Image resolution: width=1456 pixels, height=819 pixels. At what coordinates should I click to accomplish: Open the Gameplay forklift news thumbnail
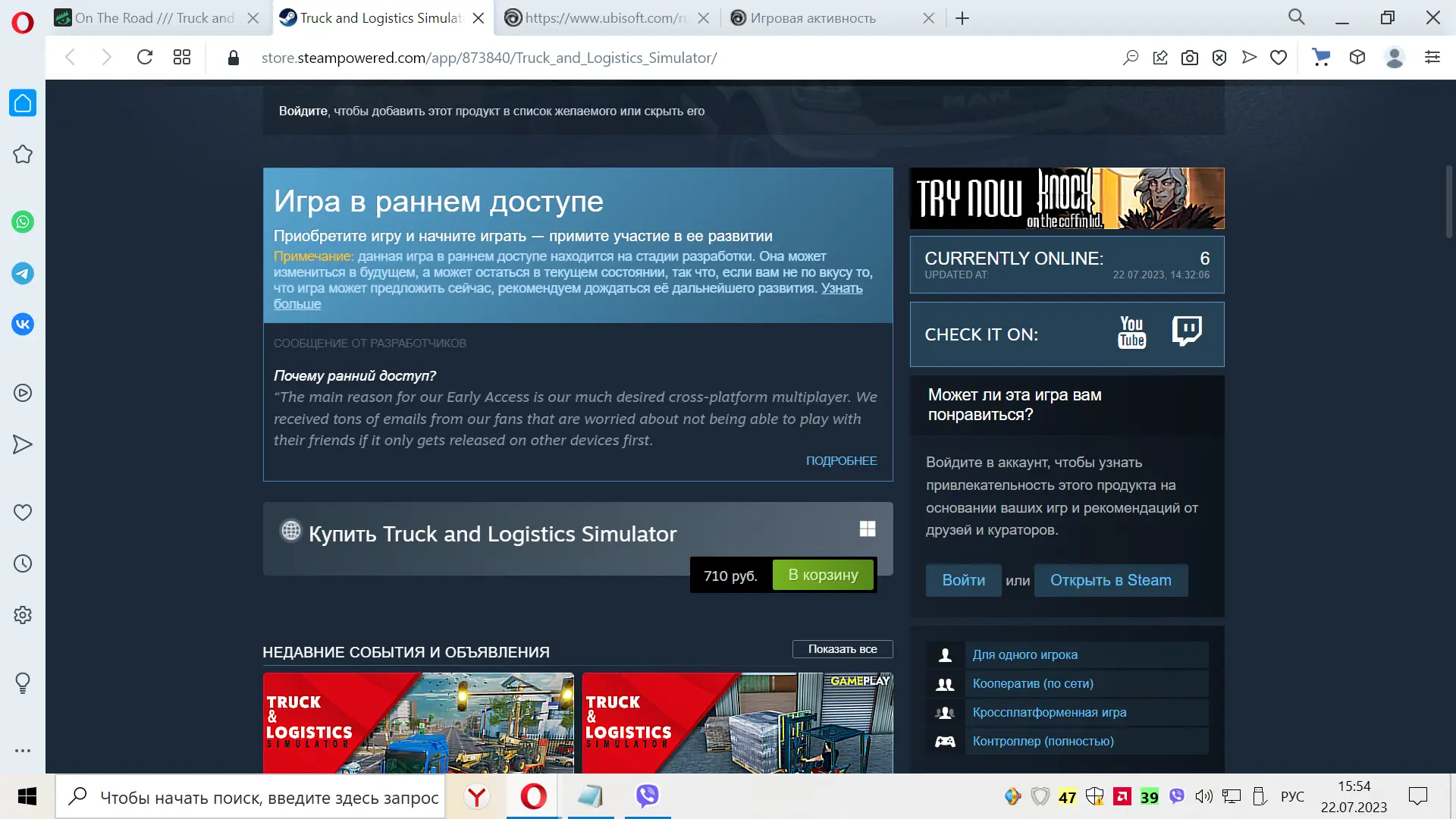click(737, 723)
